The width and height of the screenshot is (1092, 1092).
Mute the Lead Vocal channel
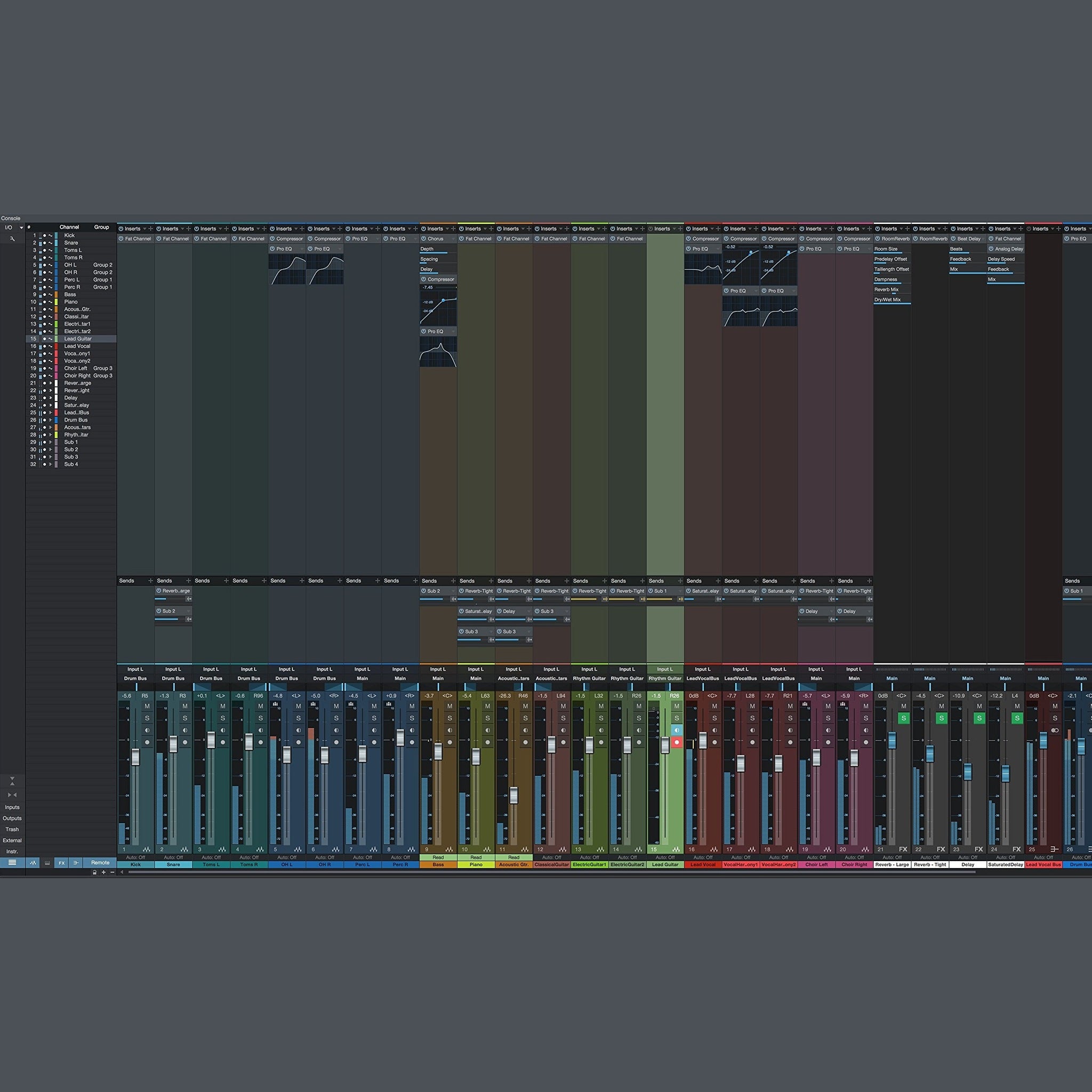pyautogui.click(x=714, y=706)
